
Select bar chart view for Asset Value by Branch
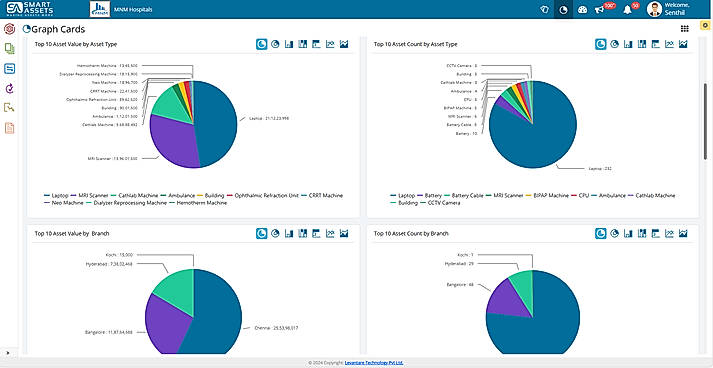[289, 233]
